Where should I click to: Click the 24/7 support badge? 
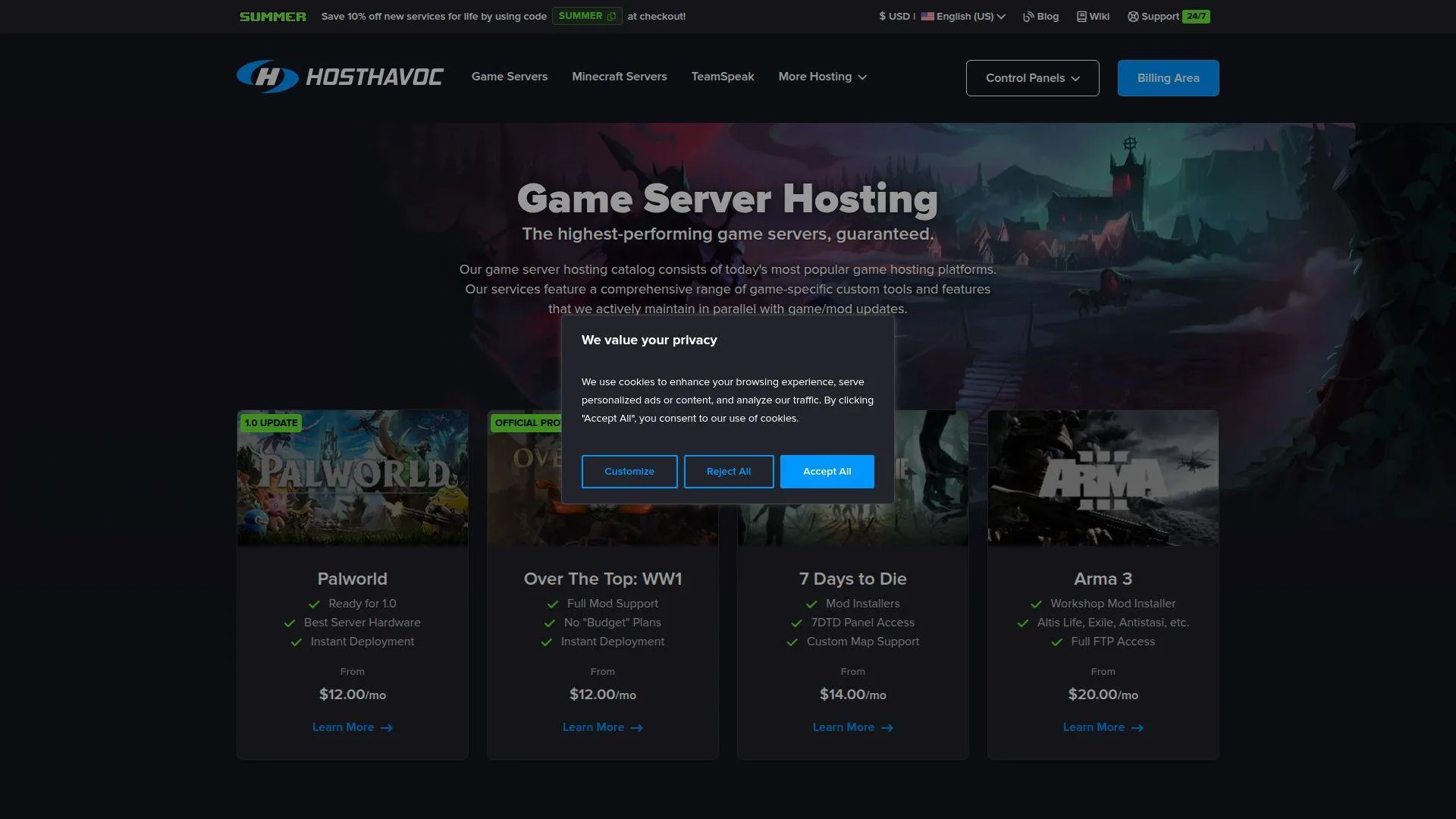coord(1197,16)
